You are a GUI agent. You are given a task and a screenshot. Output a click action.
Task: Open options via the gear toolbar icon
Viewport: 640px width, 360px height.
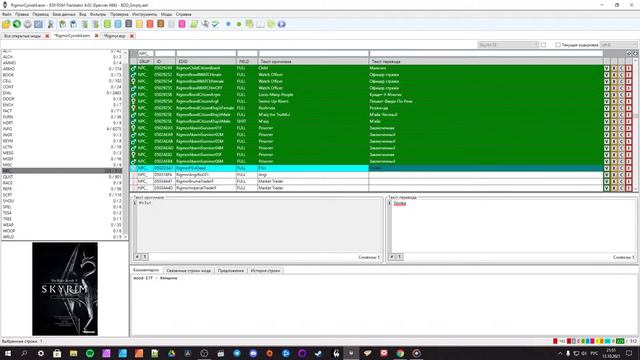[27, 24]
